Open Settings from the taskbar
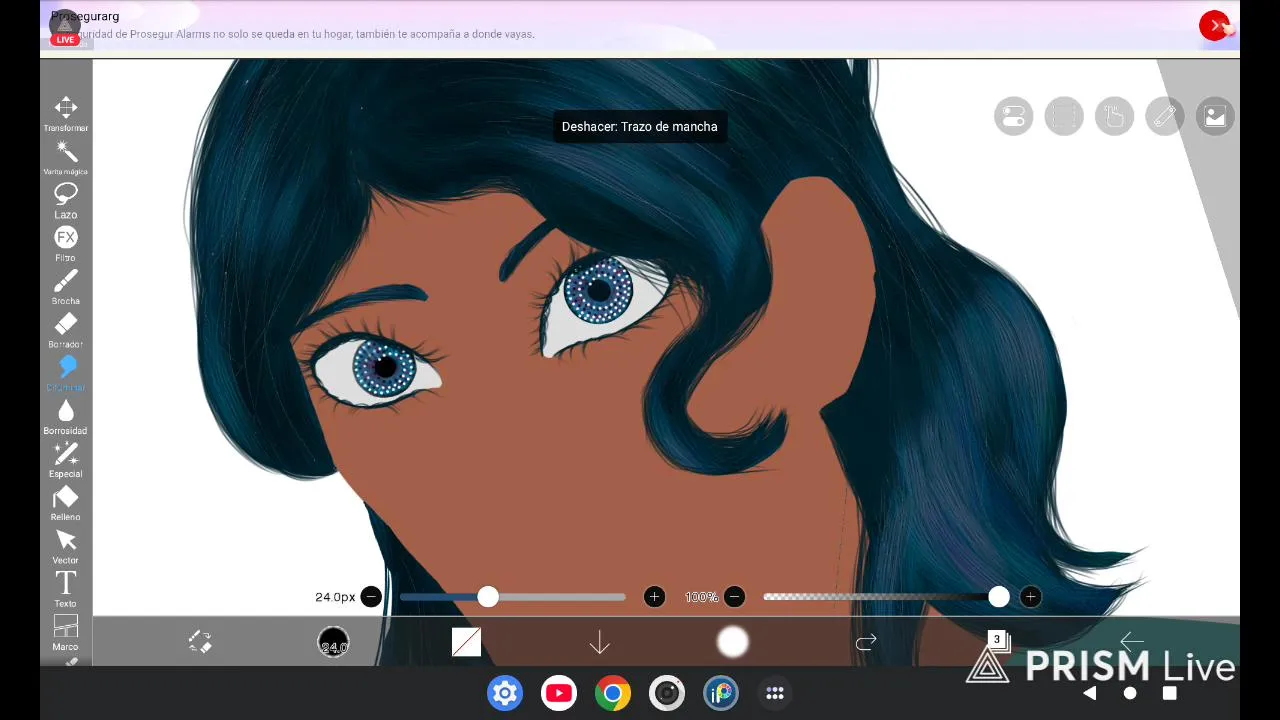The image size is (1280, 720). click(x=505, y=693)
